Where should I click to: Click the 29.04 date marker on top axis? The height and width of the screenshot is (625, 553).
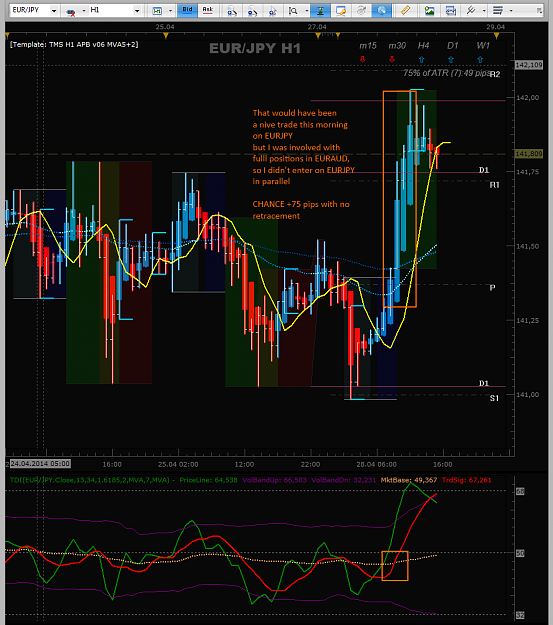point(495,27)
